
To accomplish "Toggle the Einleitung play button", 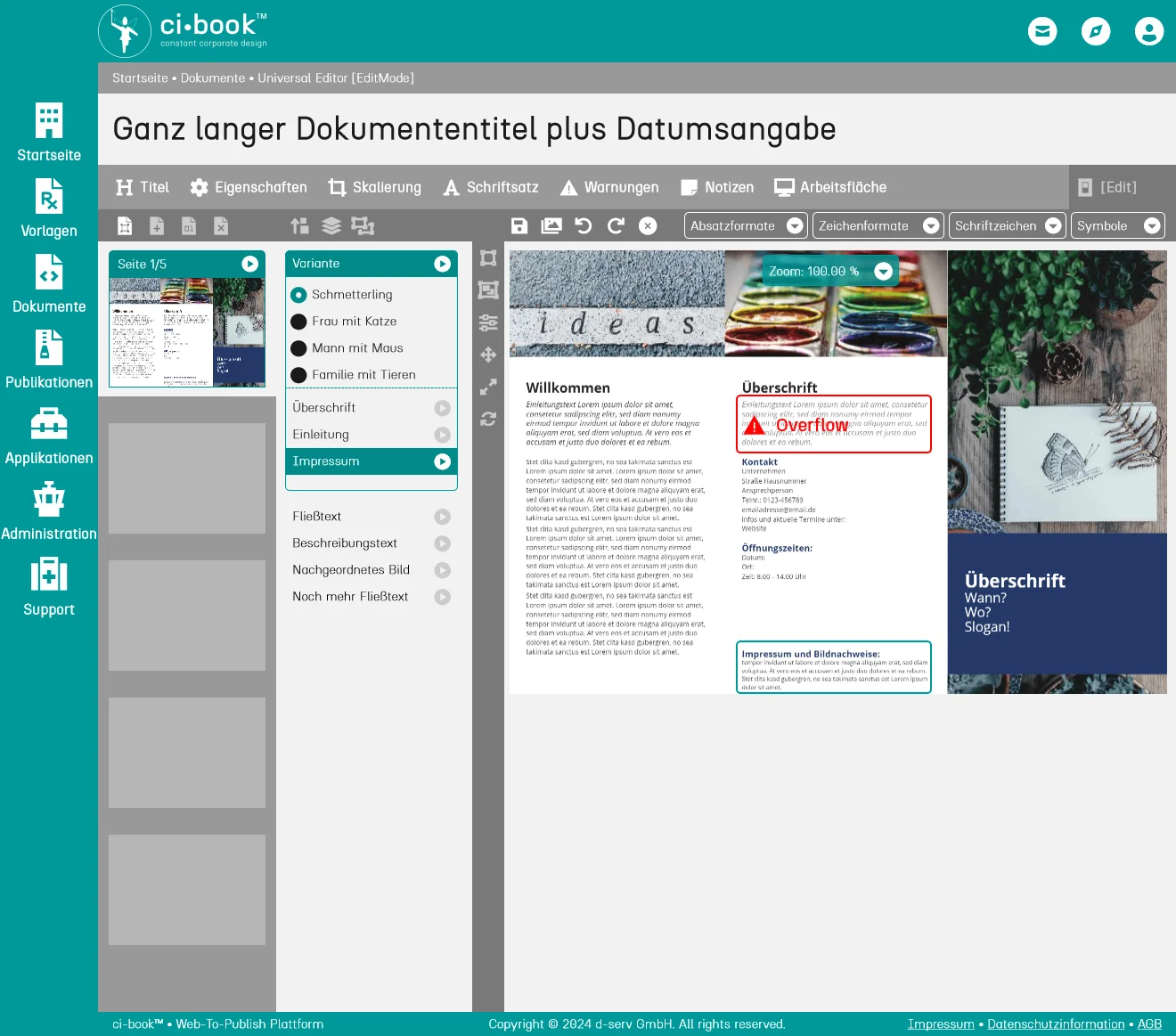I will tap(442, 435).
